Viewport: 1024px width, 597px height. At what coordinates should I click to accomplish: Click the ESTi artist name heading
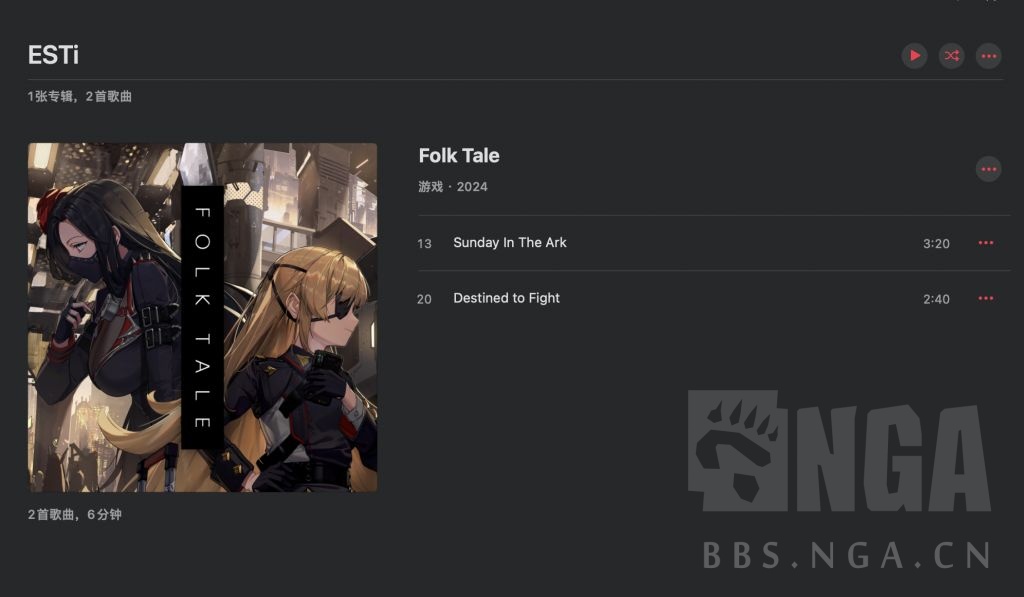54,55
